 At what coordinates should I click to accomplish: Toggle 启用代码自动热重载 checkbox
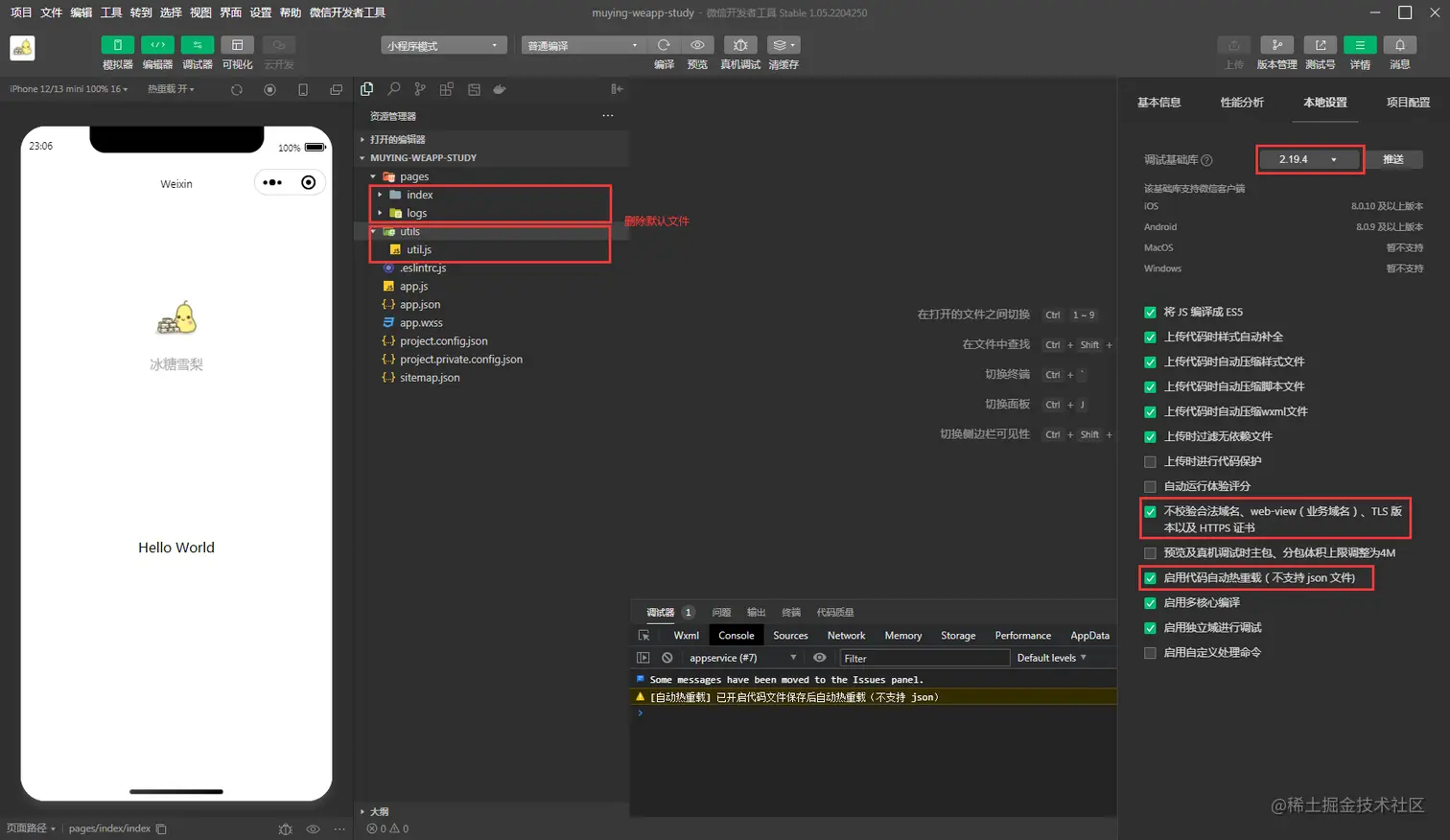pyautogui.click(x=1150, y=578)
